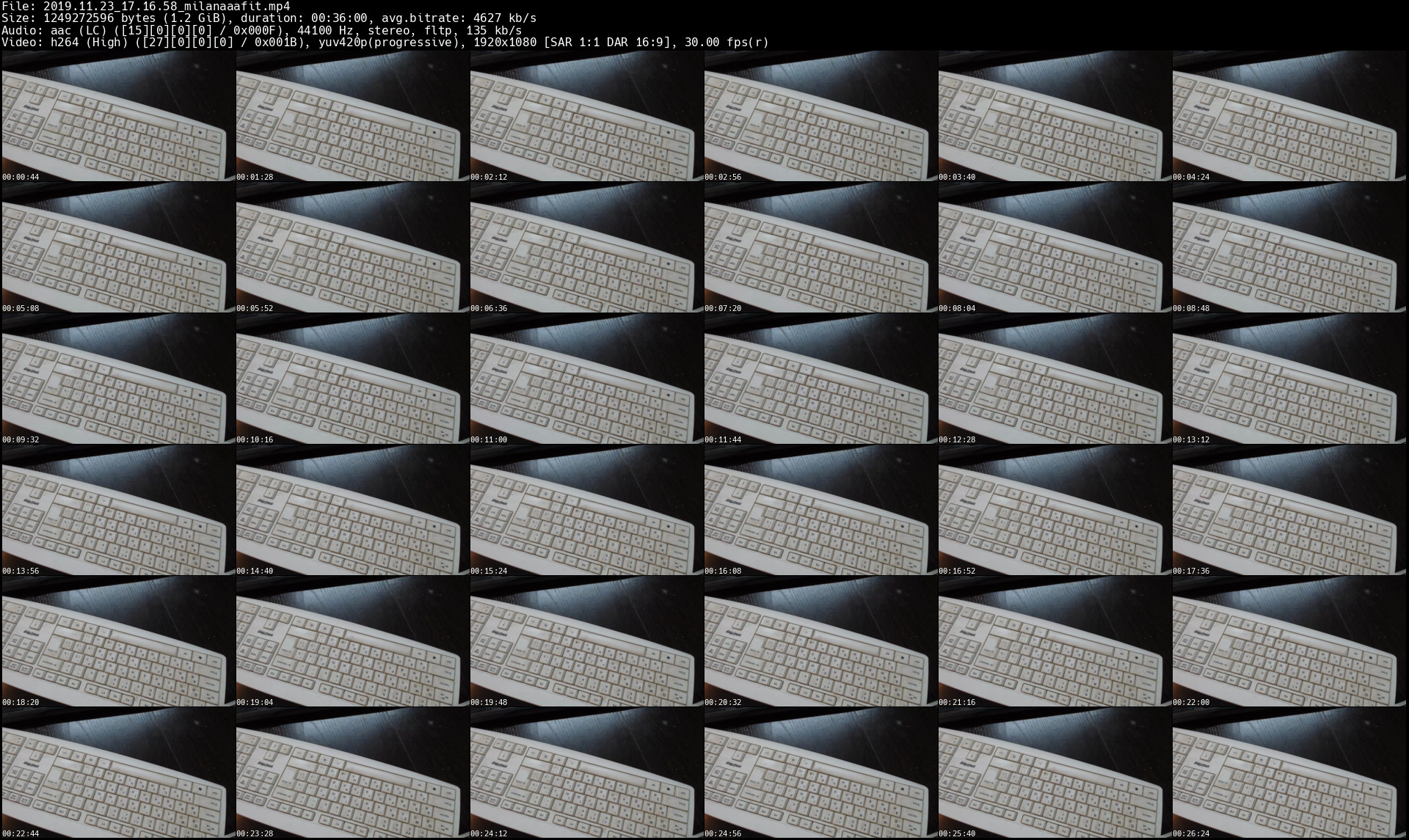1409x840 pixels.
Task: Click the 00:05:08 keyboard frame
Action: click(x=118, y=247)
